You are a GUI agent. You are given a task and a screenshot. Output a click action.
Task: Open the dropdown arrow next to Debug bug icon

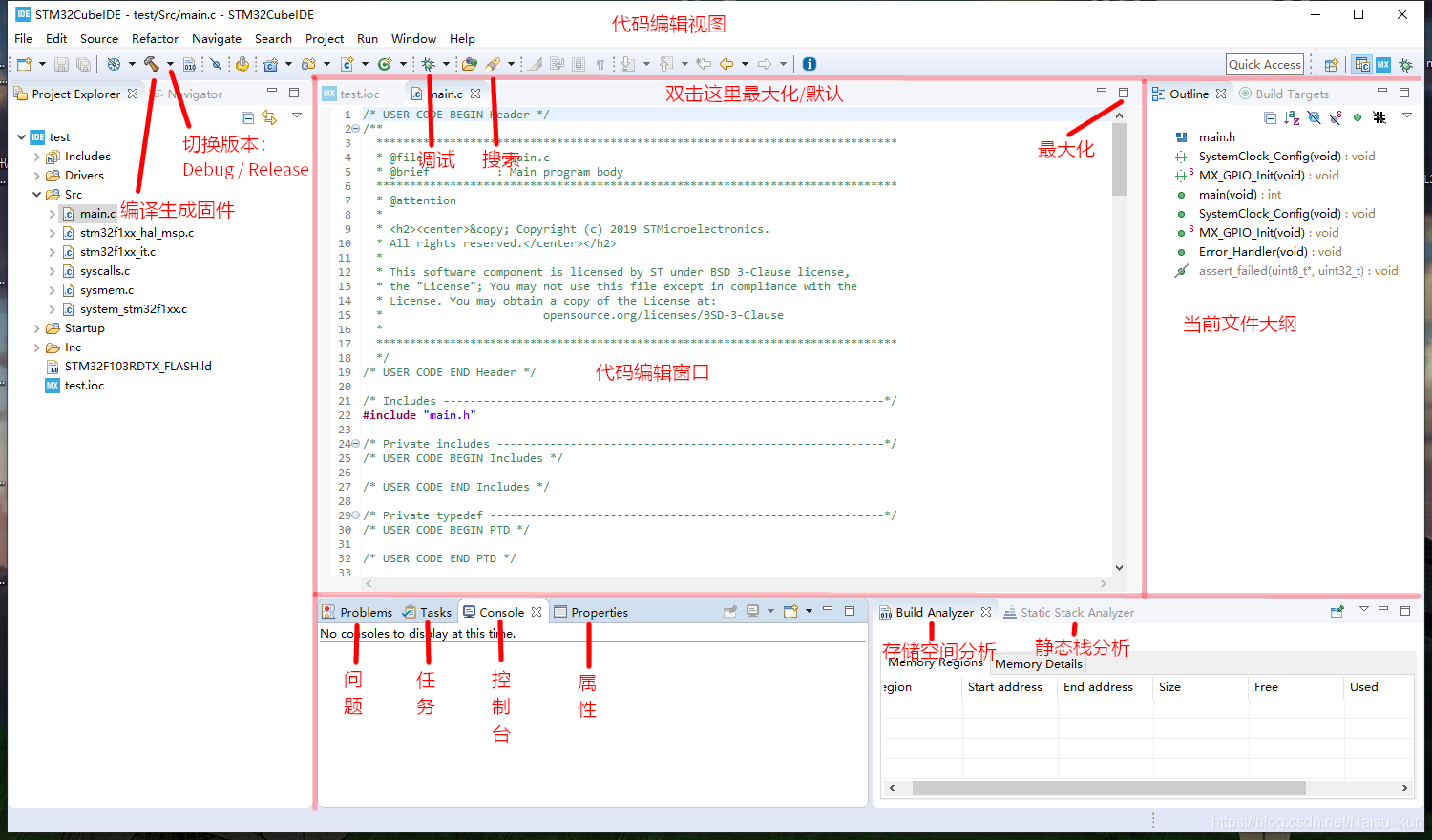(446, 64)
